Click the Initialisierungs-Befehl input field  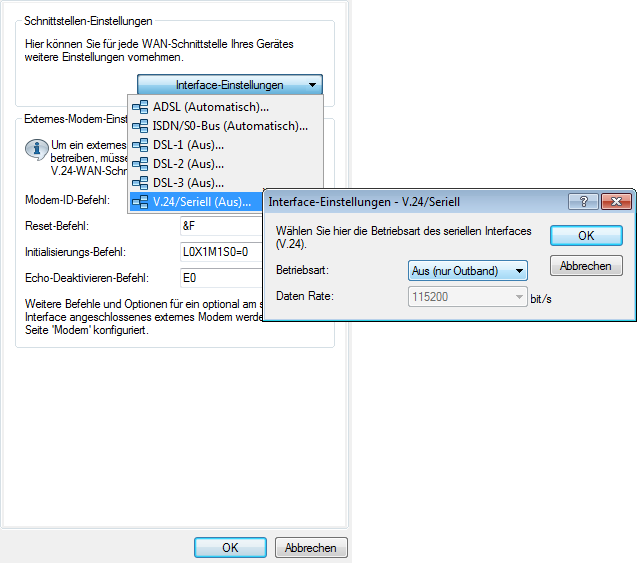click(x=220, y=251)
